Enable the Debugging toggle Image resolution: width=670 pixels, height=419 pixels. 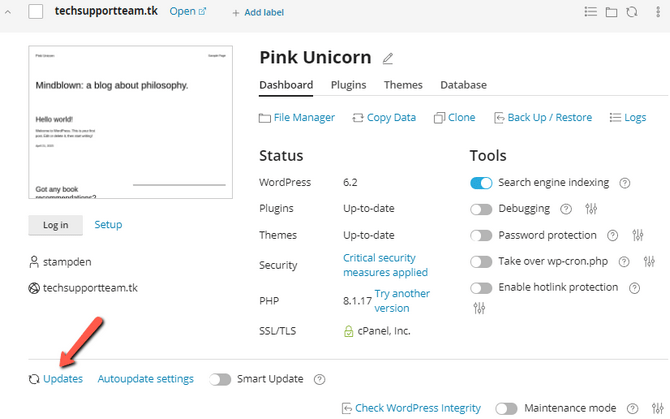point(481,209)
